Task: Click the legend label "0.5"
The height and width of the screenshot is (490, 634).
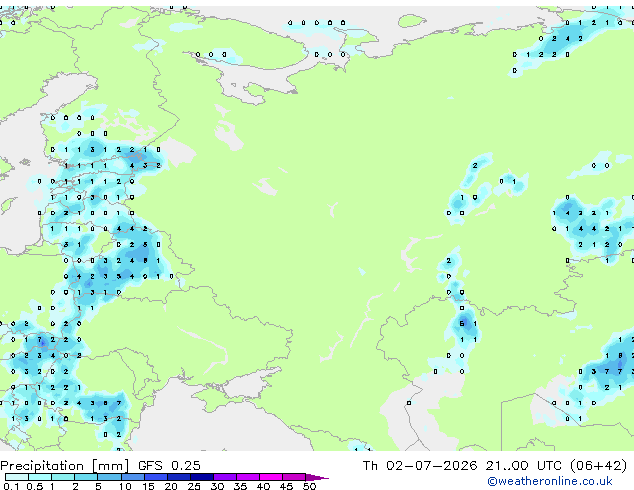Action: 35,486
